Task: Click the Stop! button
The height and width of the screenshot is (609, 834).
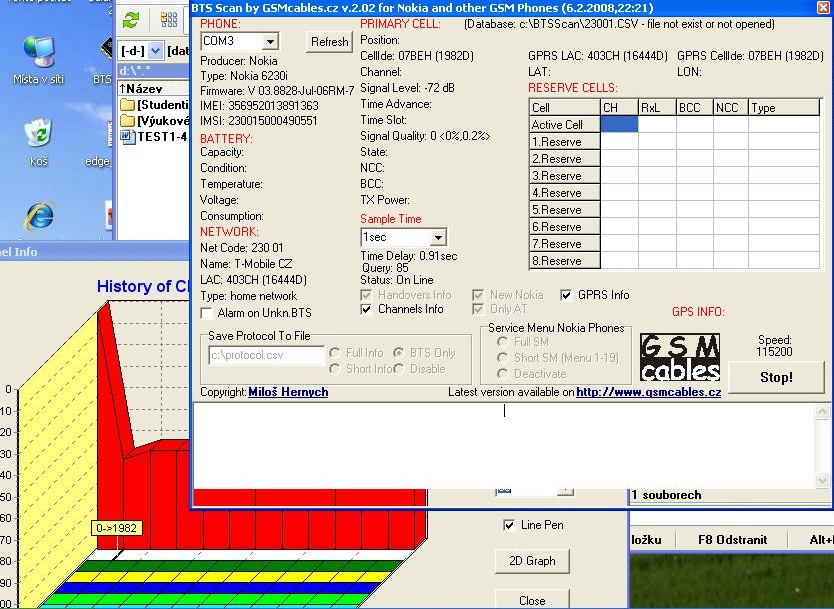Action: (776, 378)
